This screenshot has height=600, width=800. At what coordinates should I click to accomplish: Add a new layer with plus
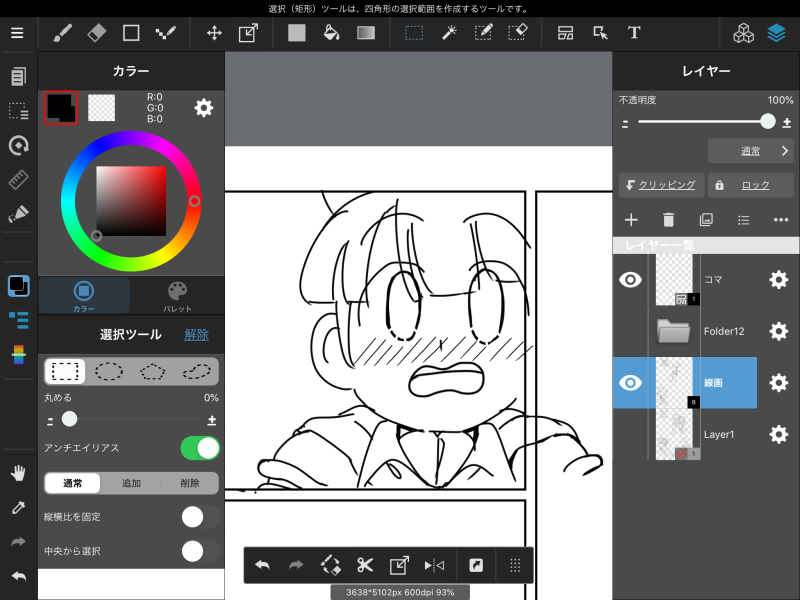(x=631, y=220)
